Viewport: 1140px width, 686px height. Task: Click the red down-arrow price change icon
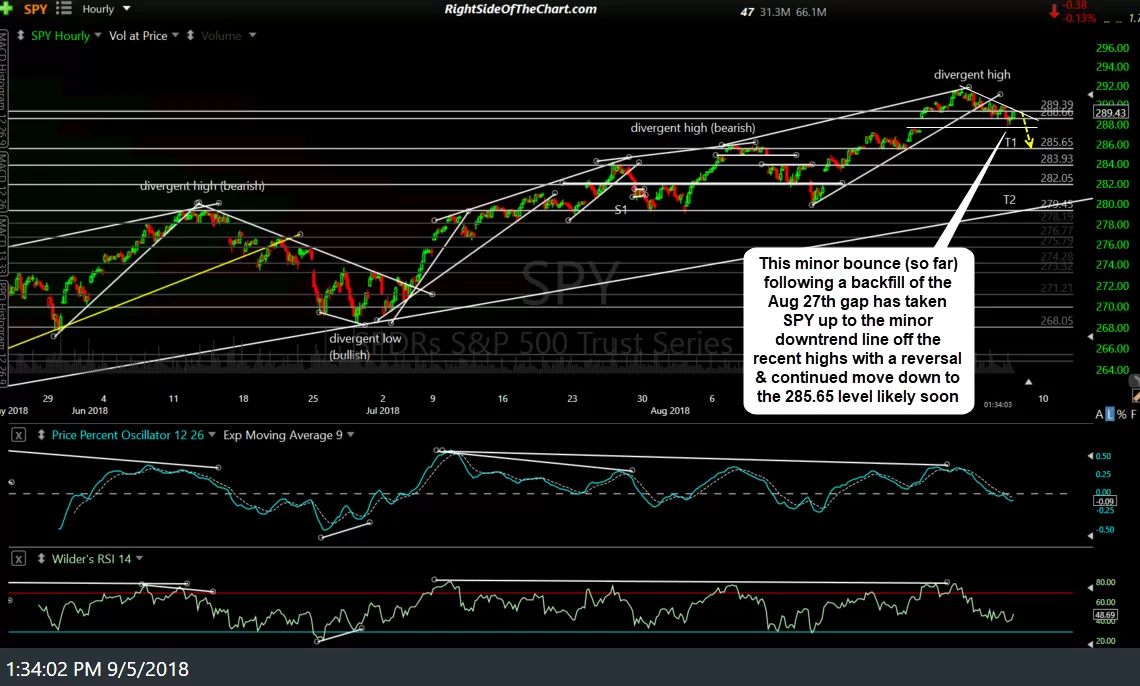(x=1053, y=12)
